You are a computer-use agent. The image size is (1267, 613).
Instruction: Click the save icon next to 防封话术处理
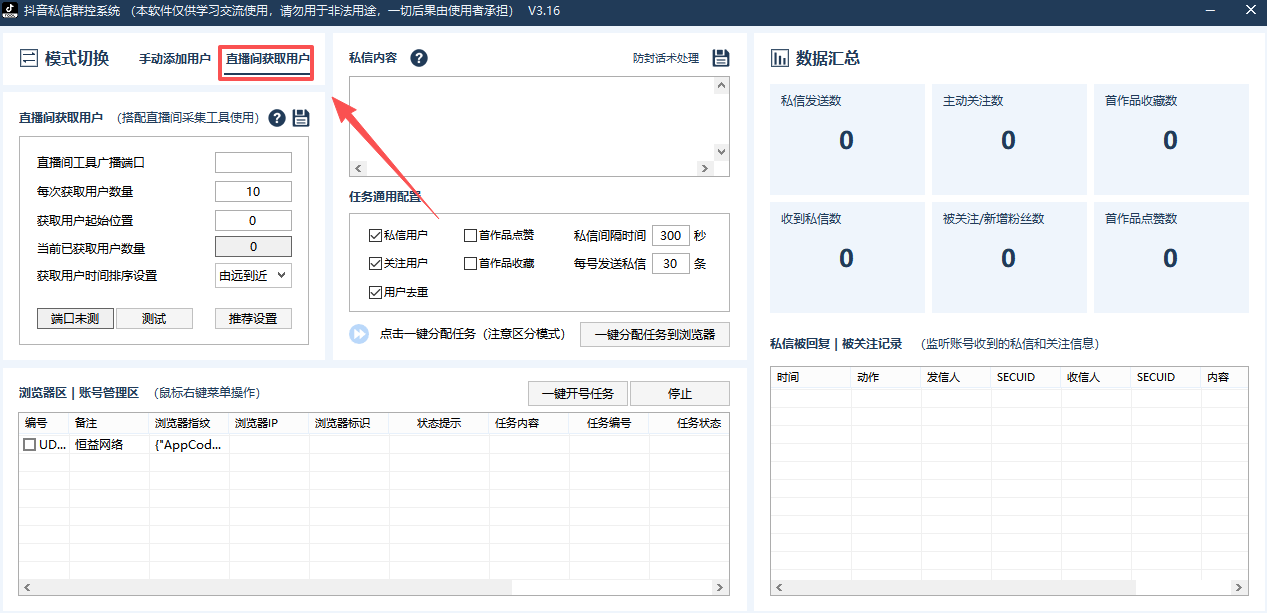pyautogui.click(x=721, y=58)
